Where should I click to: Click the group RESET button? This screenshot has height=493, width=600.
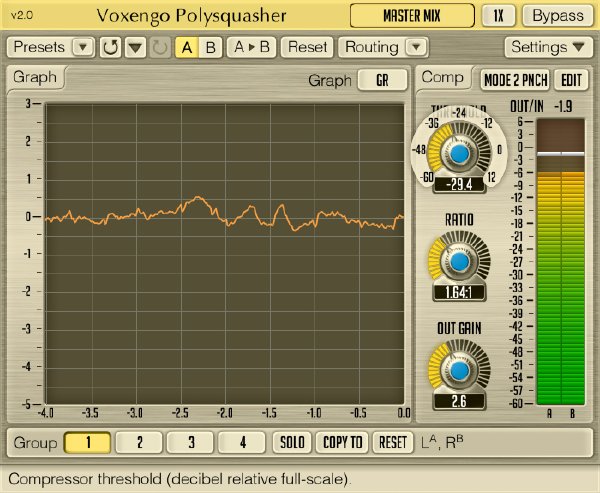[x=393, y=442]
